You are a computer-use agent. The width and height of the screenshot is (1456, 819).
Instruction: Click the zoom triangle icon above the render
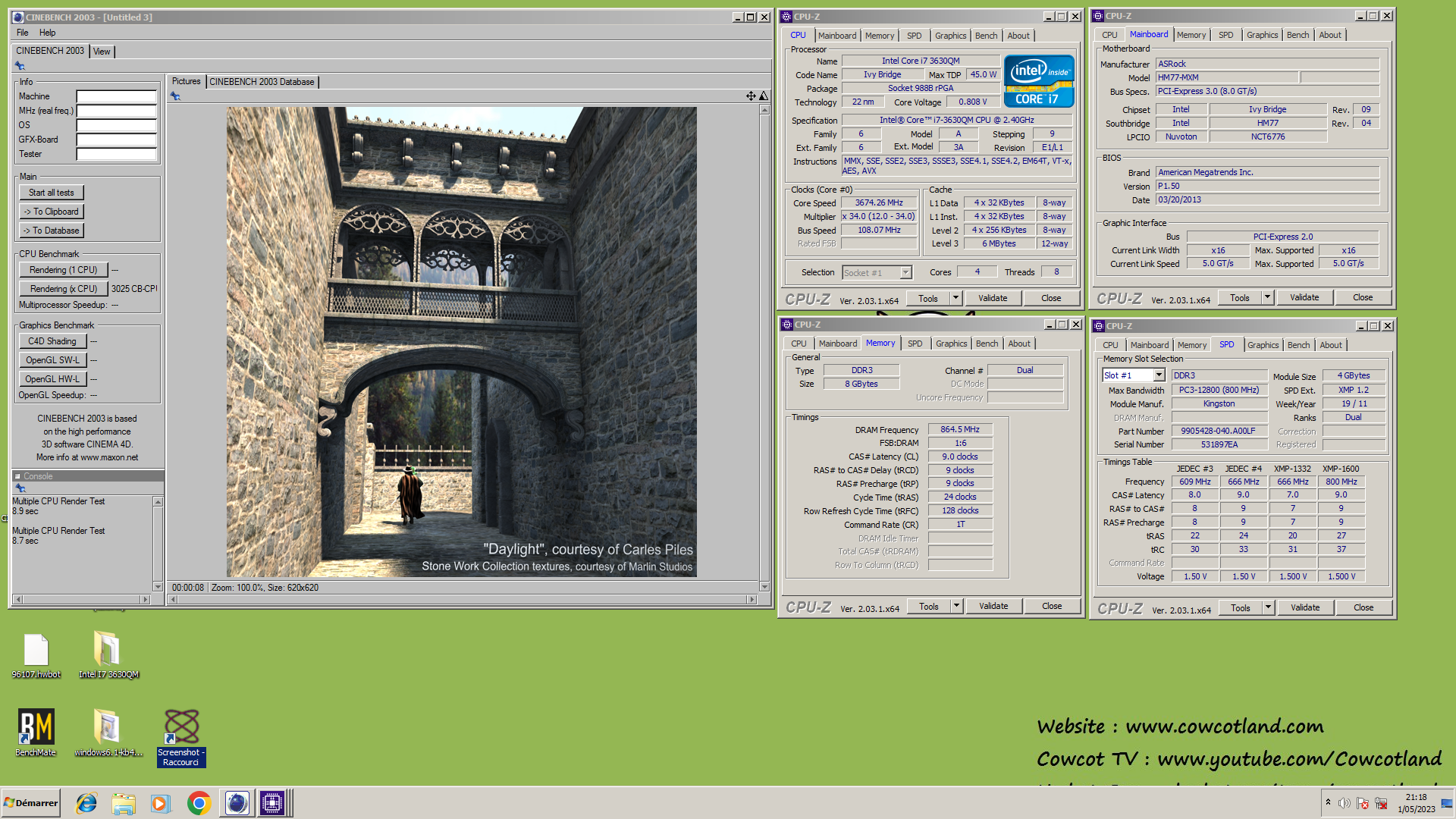click(x=764, y=96)
